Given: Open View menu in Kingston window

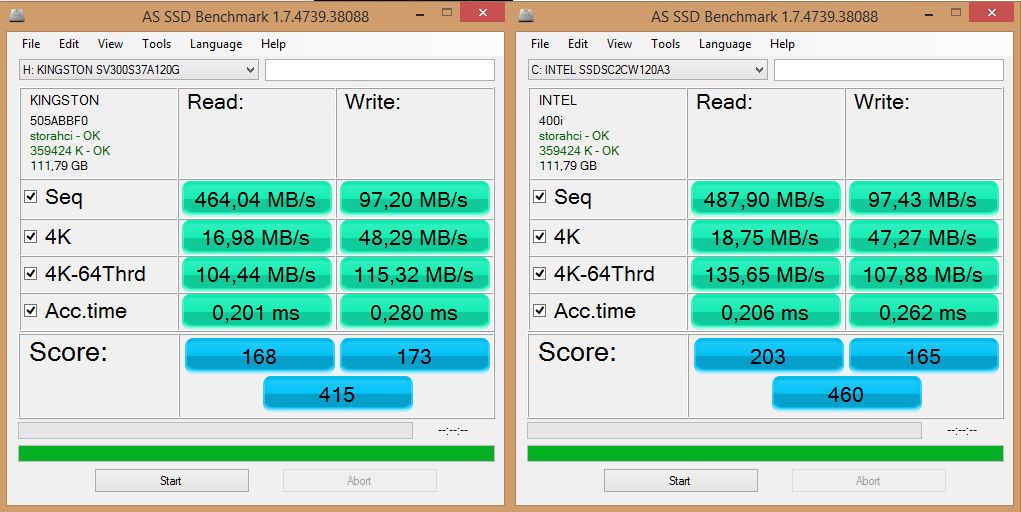Looking at the screenshot, I should (x=110, y=44).
